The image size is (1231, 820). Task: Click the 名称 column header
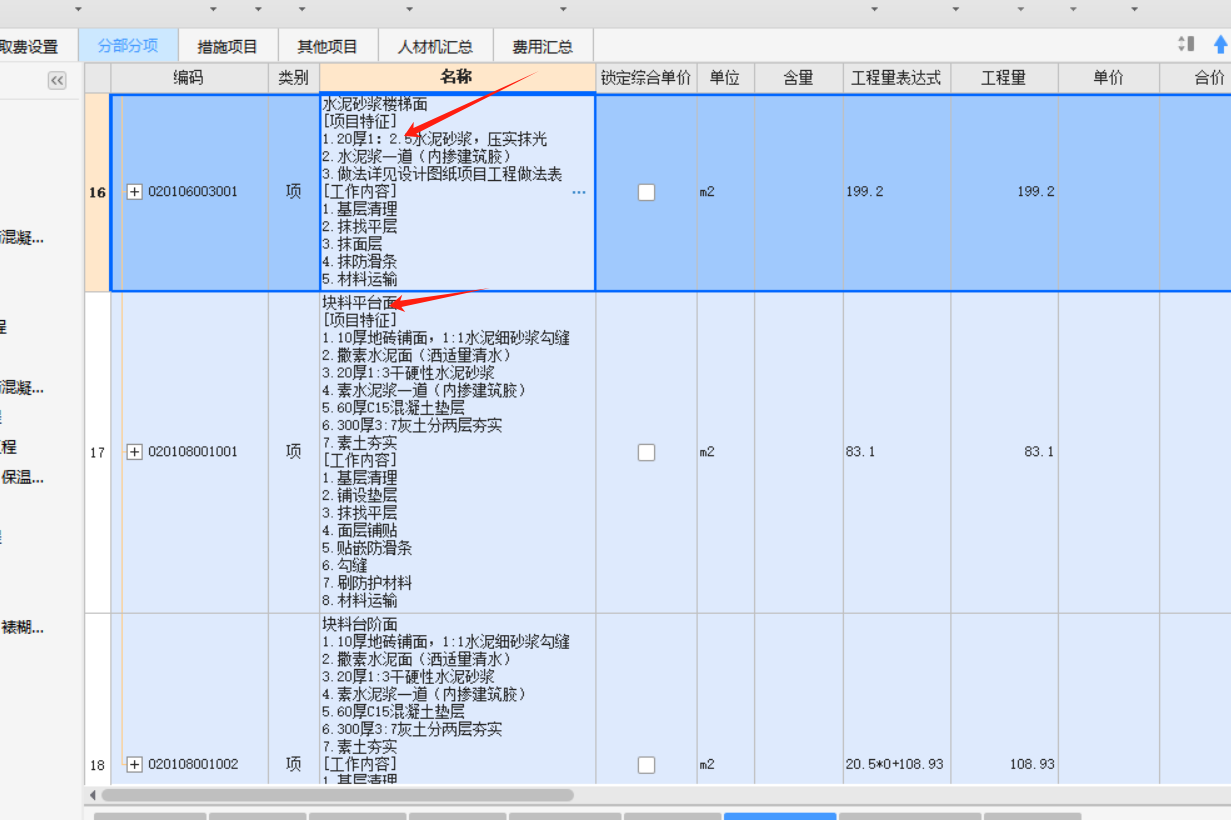(x=457, y=78)
